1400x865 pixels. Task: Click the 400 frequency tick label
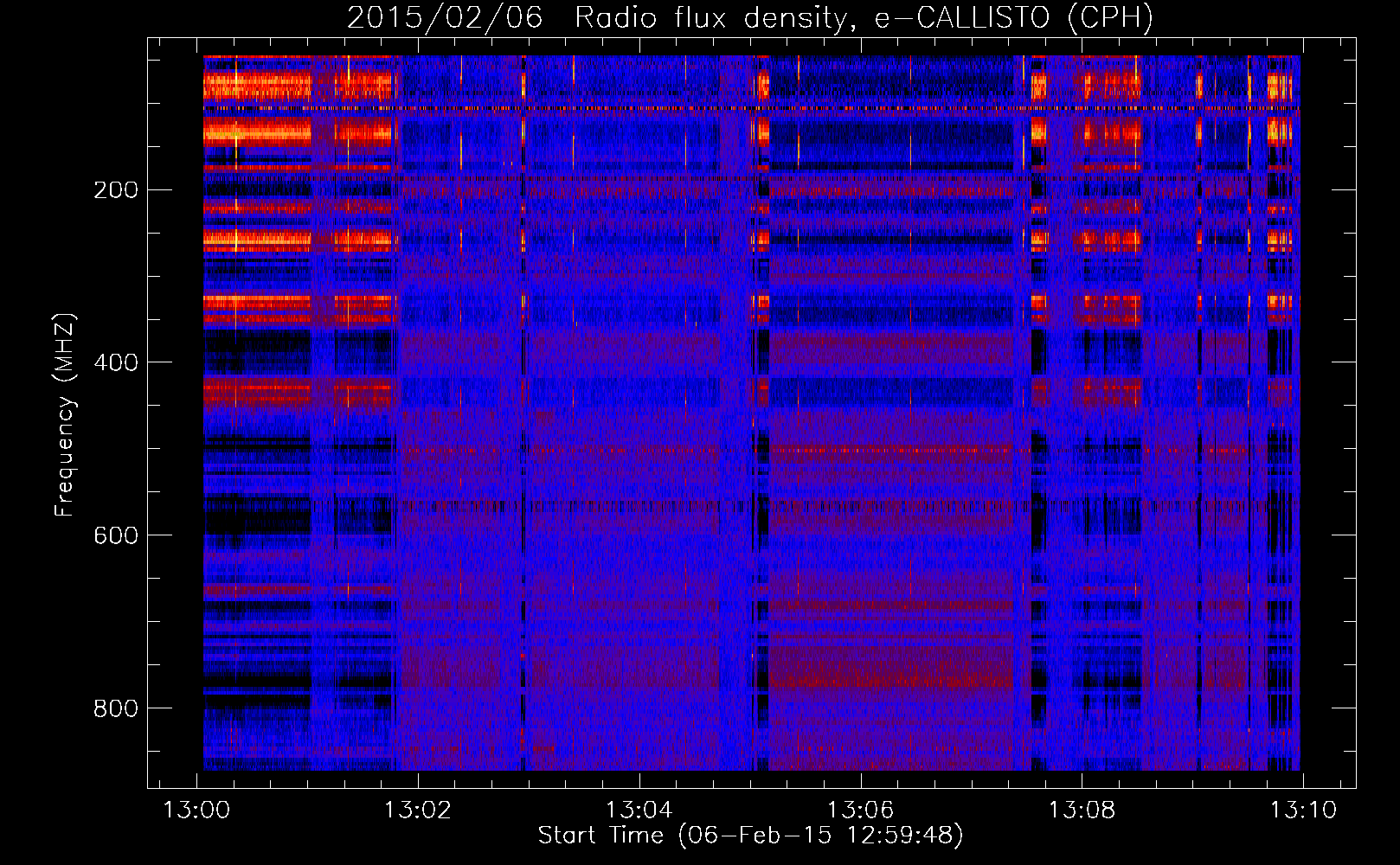[x=115, y=363]
